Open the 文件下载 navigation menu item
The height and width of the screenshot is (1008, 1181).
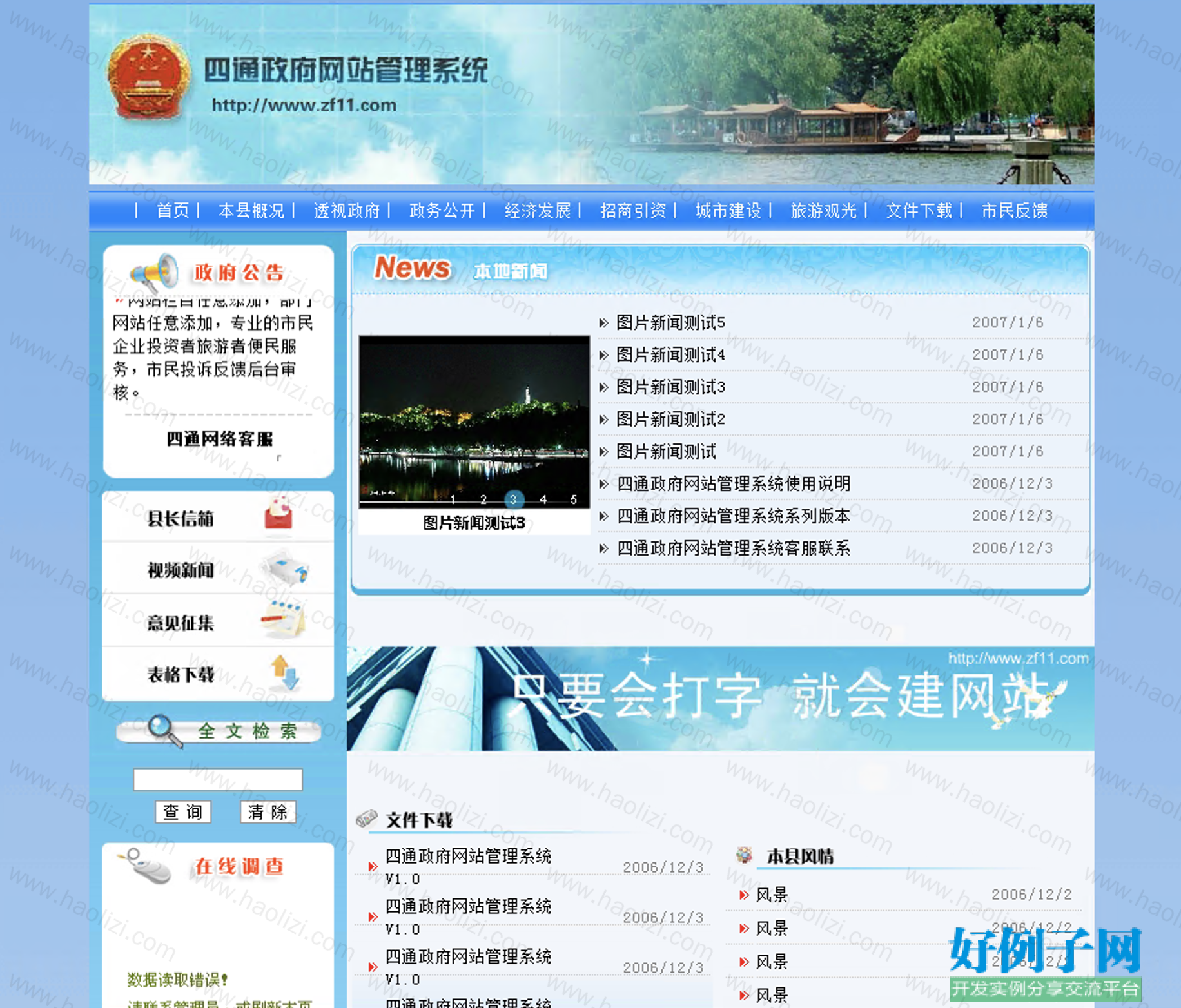click(919, 211)
